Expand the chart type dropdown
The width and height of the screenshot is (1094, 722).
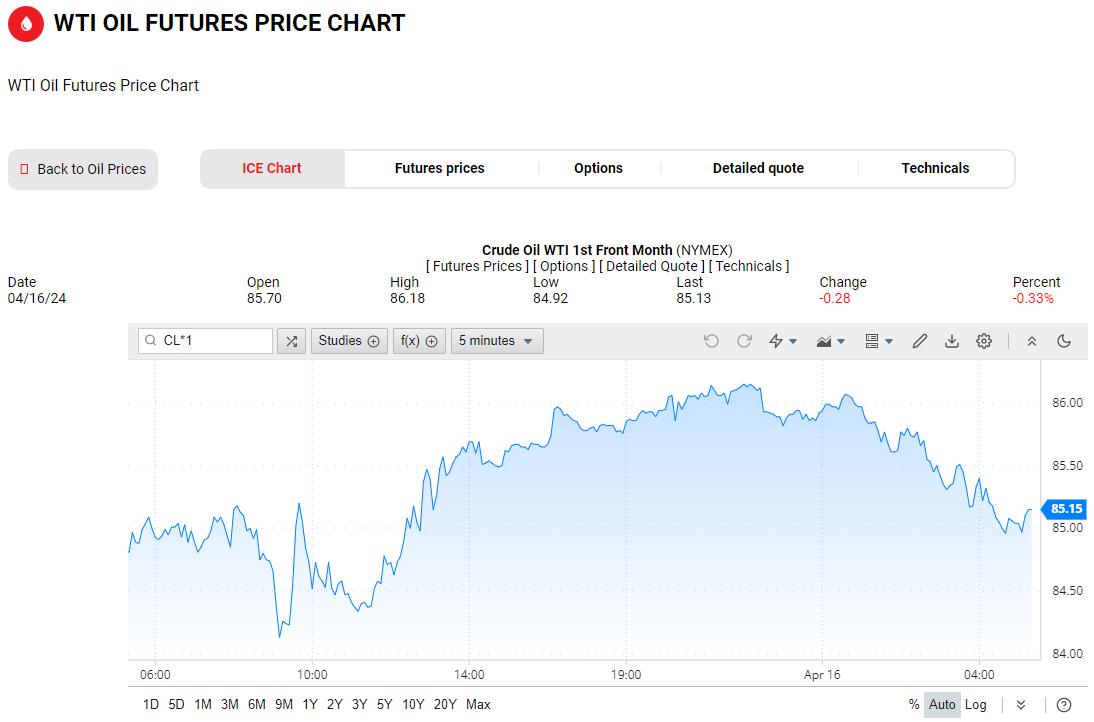(831, 341)
